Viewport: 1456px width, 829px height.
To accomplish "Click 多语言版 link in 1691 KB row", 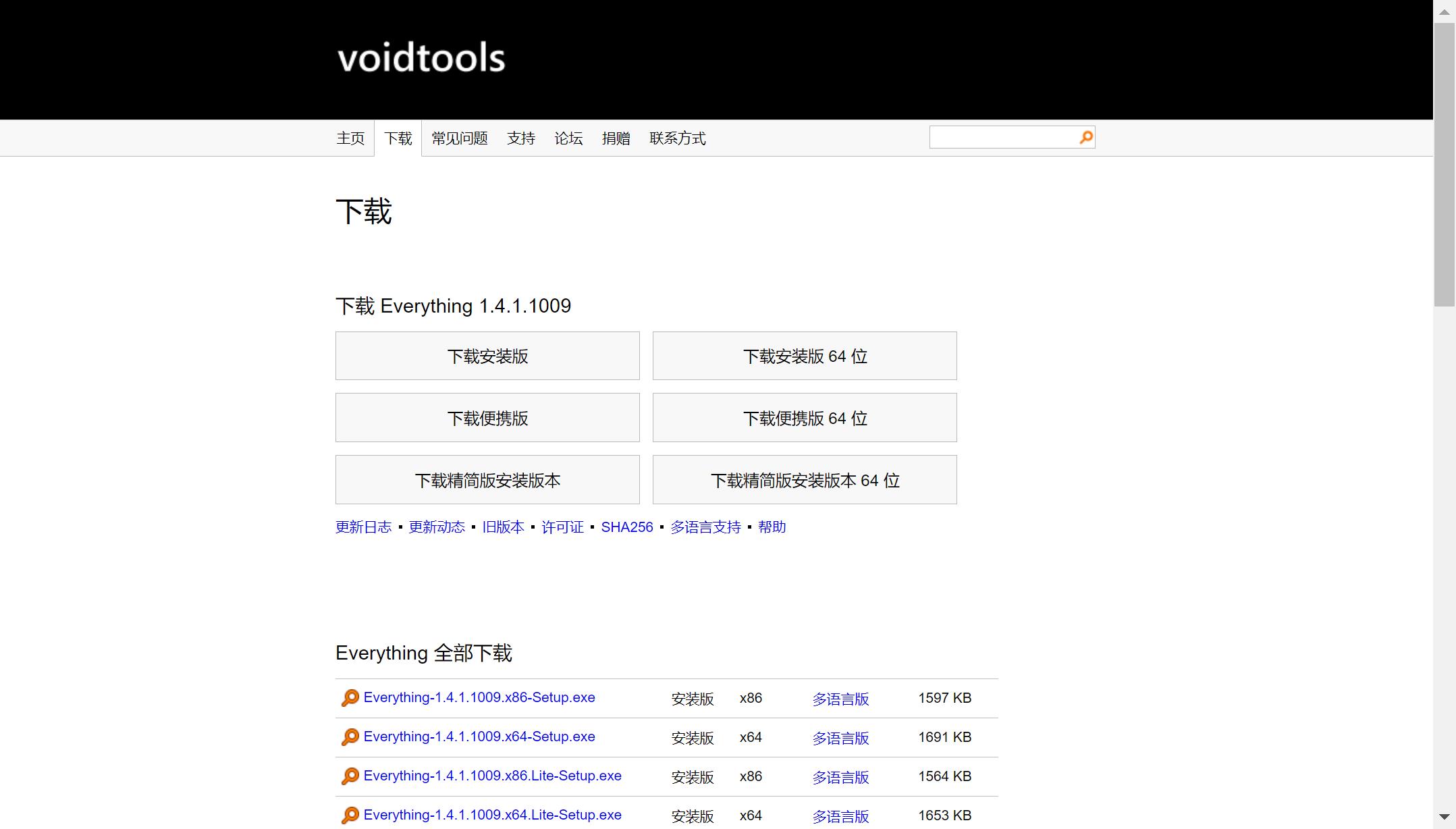I will (x=840, y=739).
